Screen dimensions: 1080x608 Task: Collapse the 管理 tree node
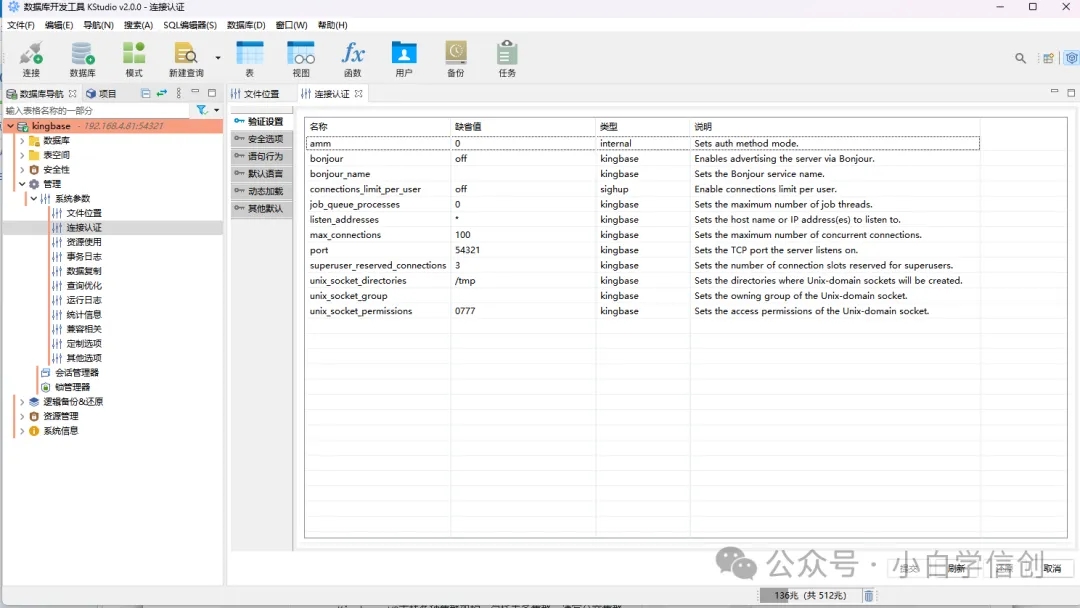pos(22,184)
